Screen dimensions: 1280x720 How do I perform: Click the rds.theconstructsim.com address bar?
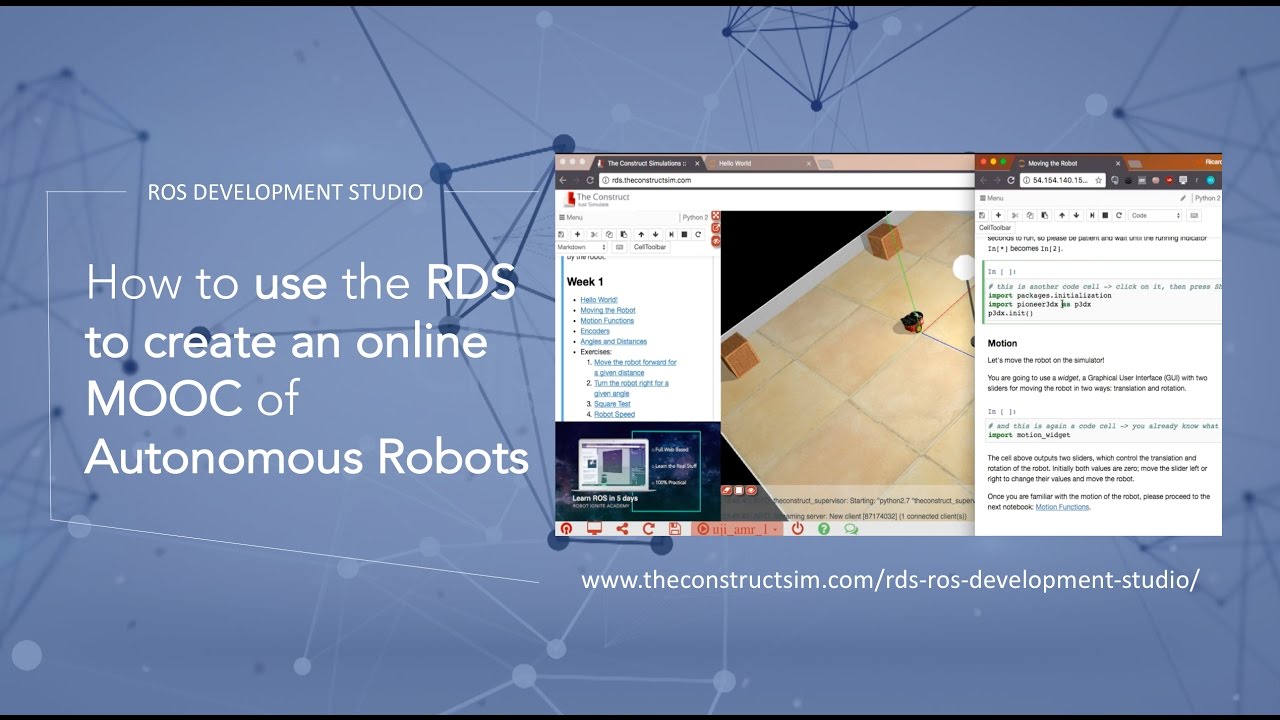click(x=785, y=180)
